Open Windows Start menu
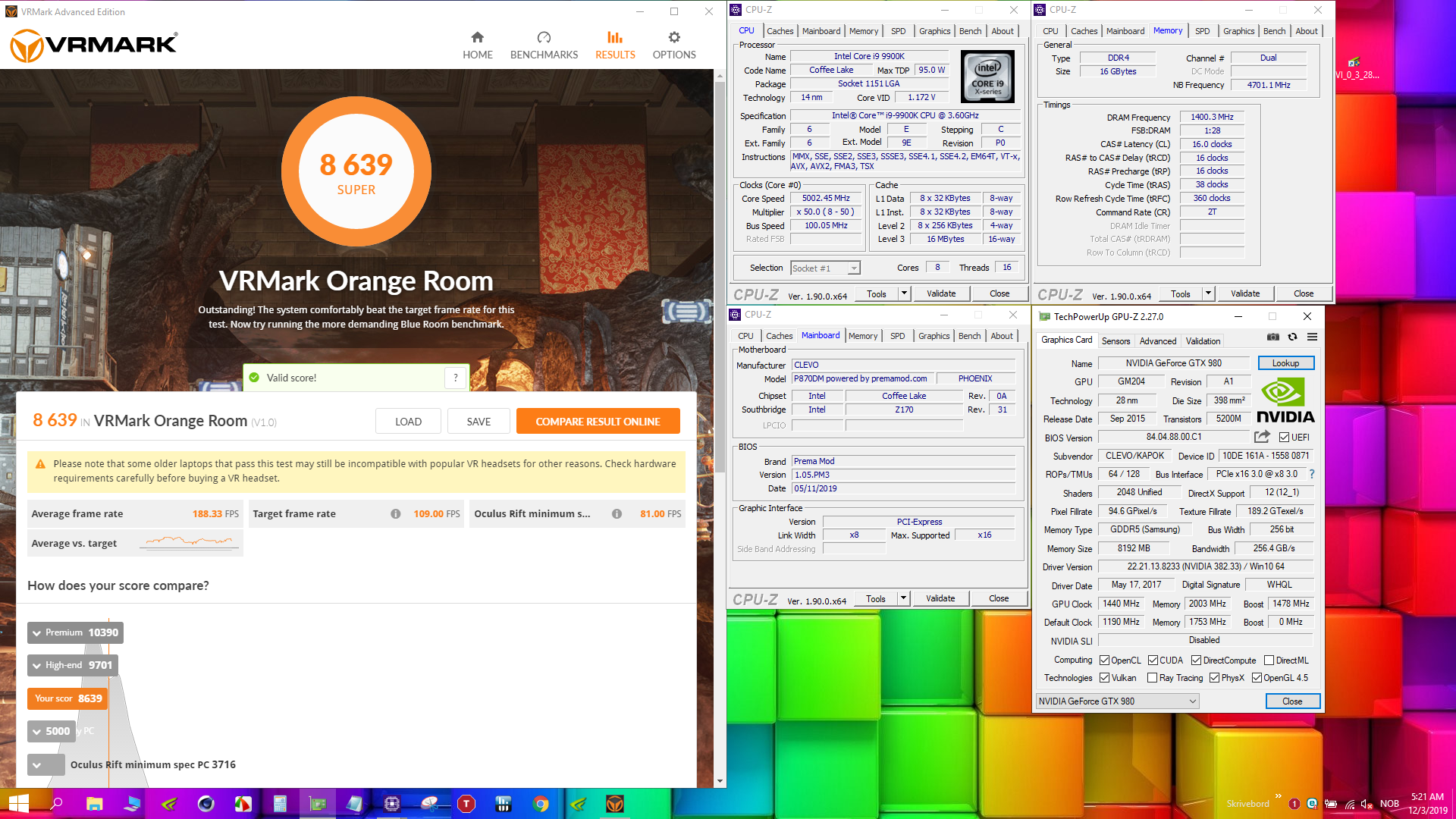This screenshot has height=819, width=1456. [18, 804]
